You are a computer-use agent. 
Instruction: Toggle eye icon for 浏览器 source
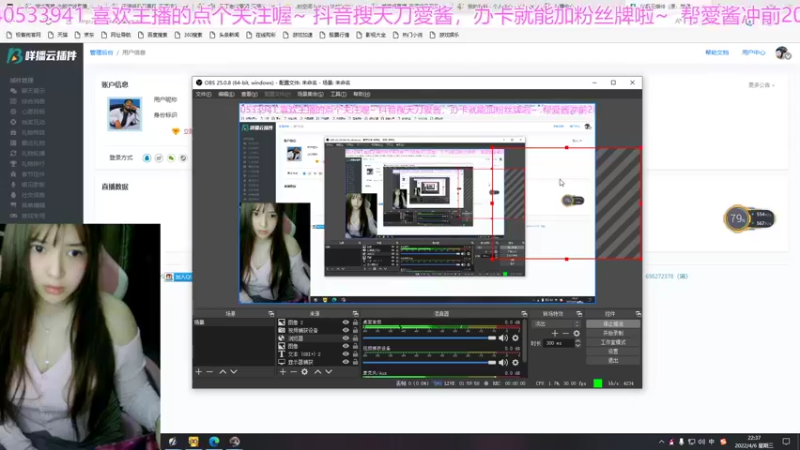[x=345, y=338]
